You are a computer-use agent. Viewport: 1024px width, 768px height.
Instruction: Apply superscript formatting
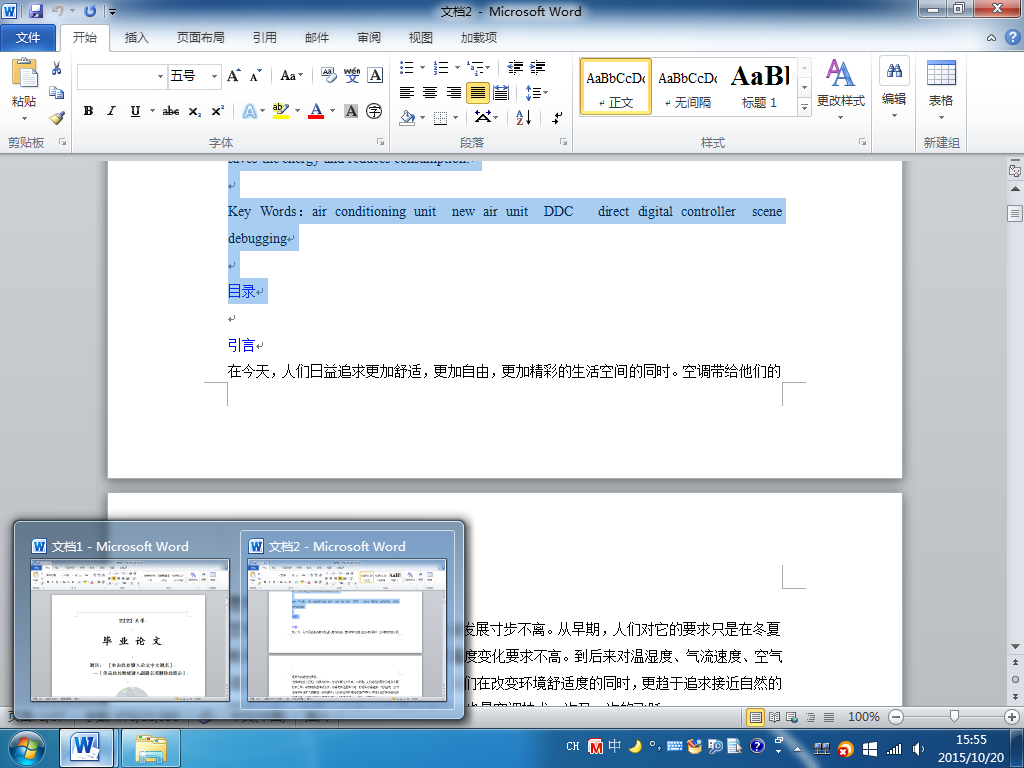pyautogui.click(x=217, y=111)
